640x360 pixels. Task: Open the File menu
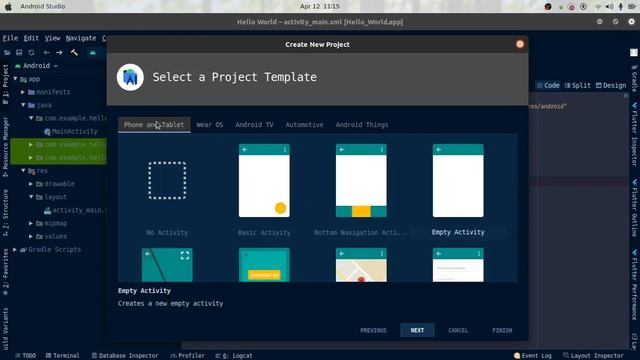10,38
